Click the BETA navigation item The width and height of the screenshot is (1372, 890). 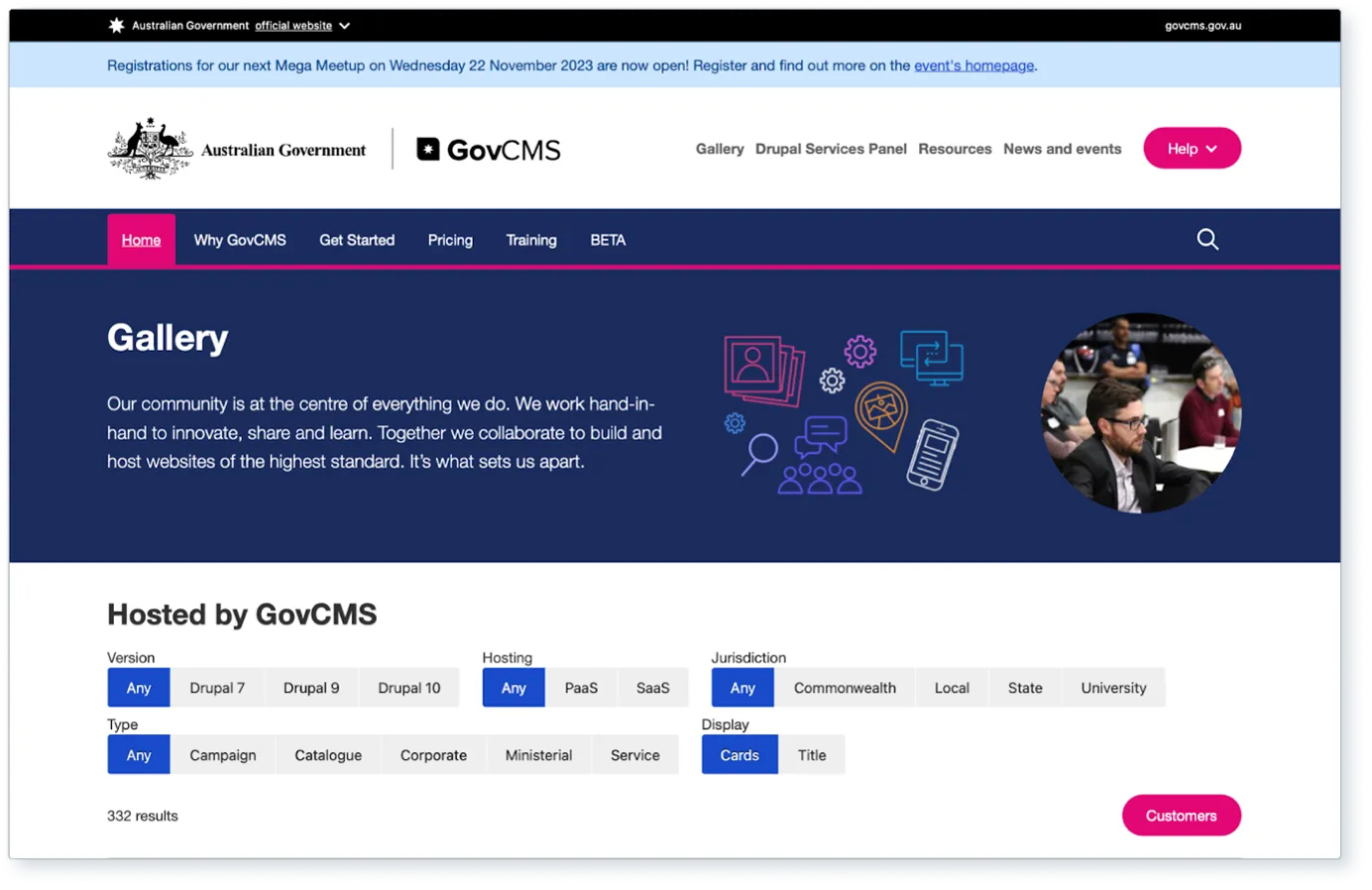coord(608,240)
